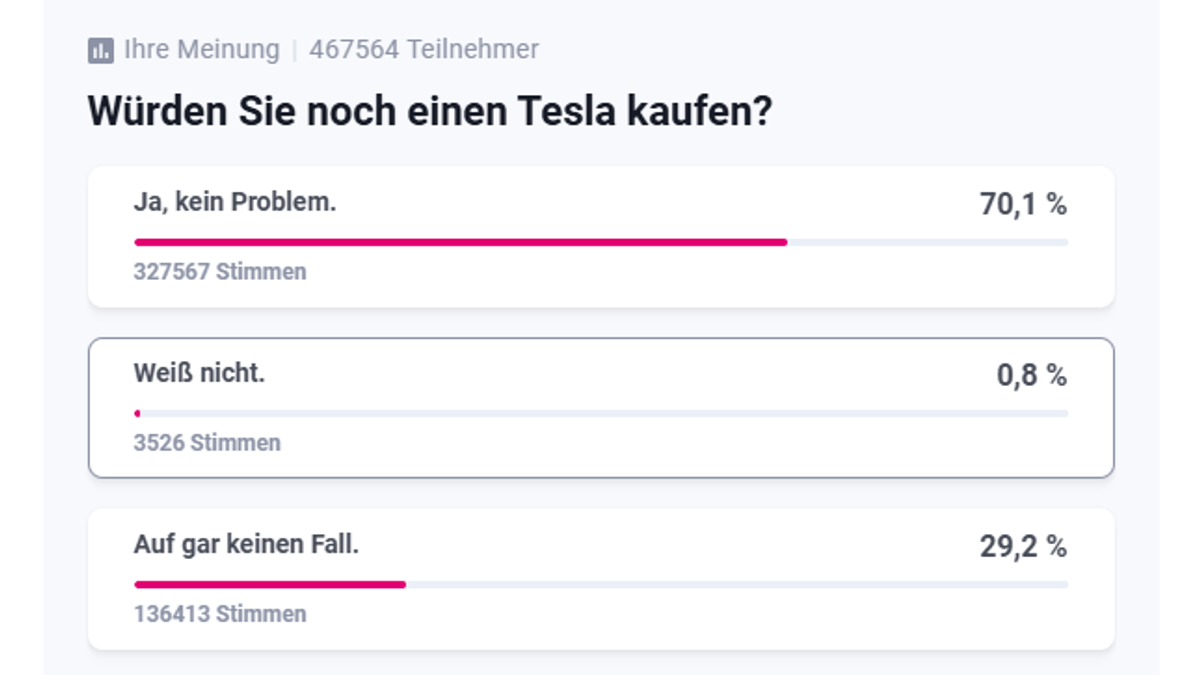1200x675 pixels.
Task: Click the 70,1 % result value
Action: 1023,205
